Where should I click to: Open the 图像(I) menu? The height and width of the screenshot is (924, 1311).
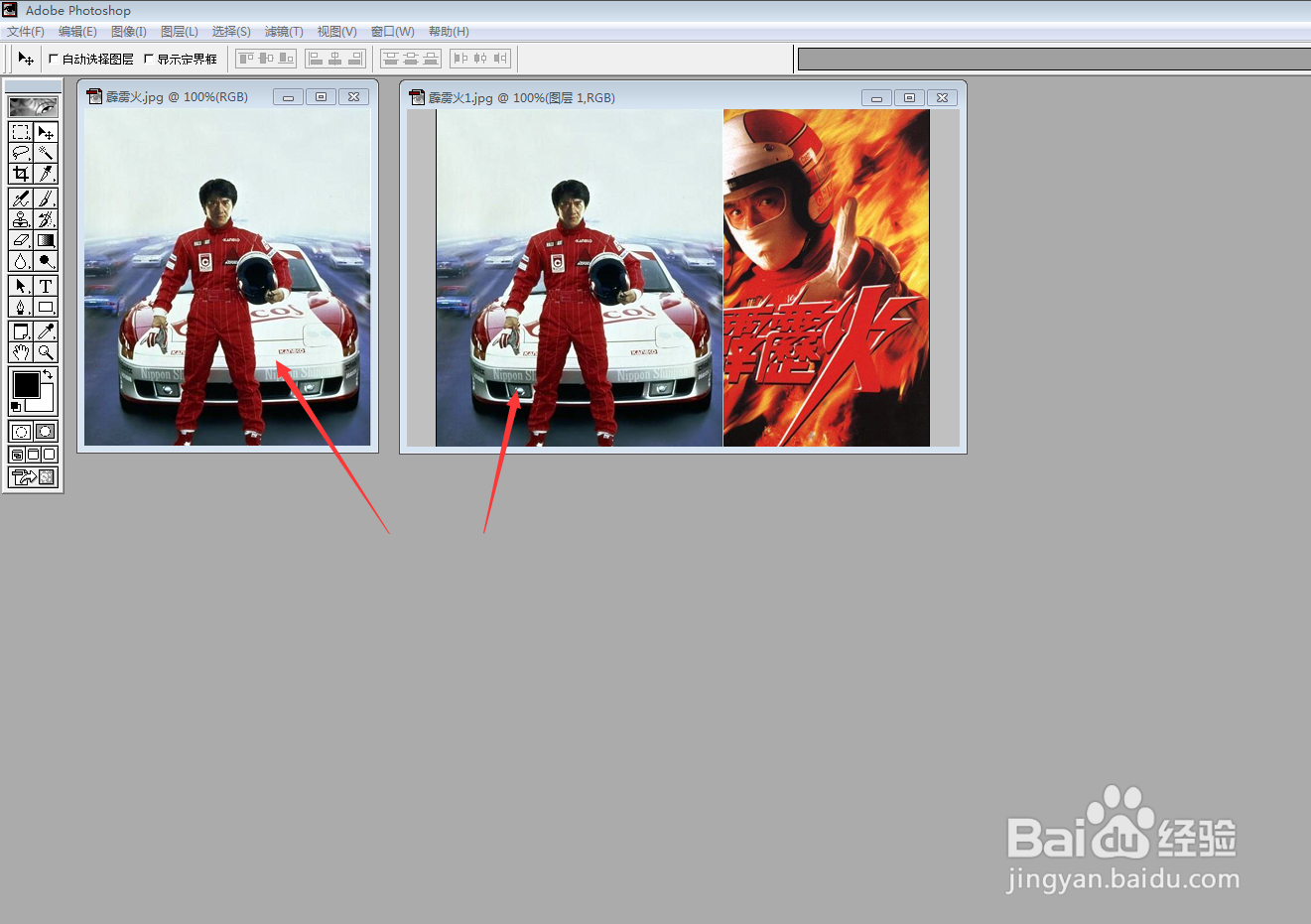point(129,32)
